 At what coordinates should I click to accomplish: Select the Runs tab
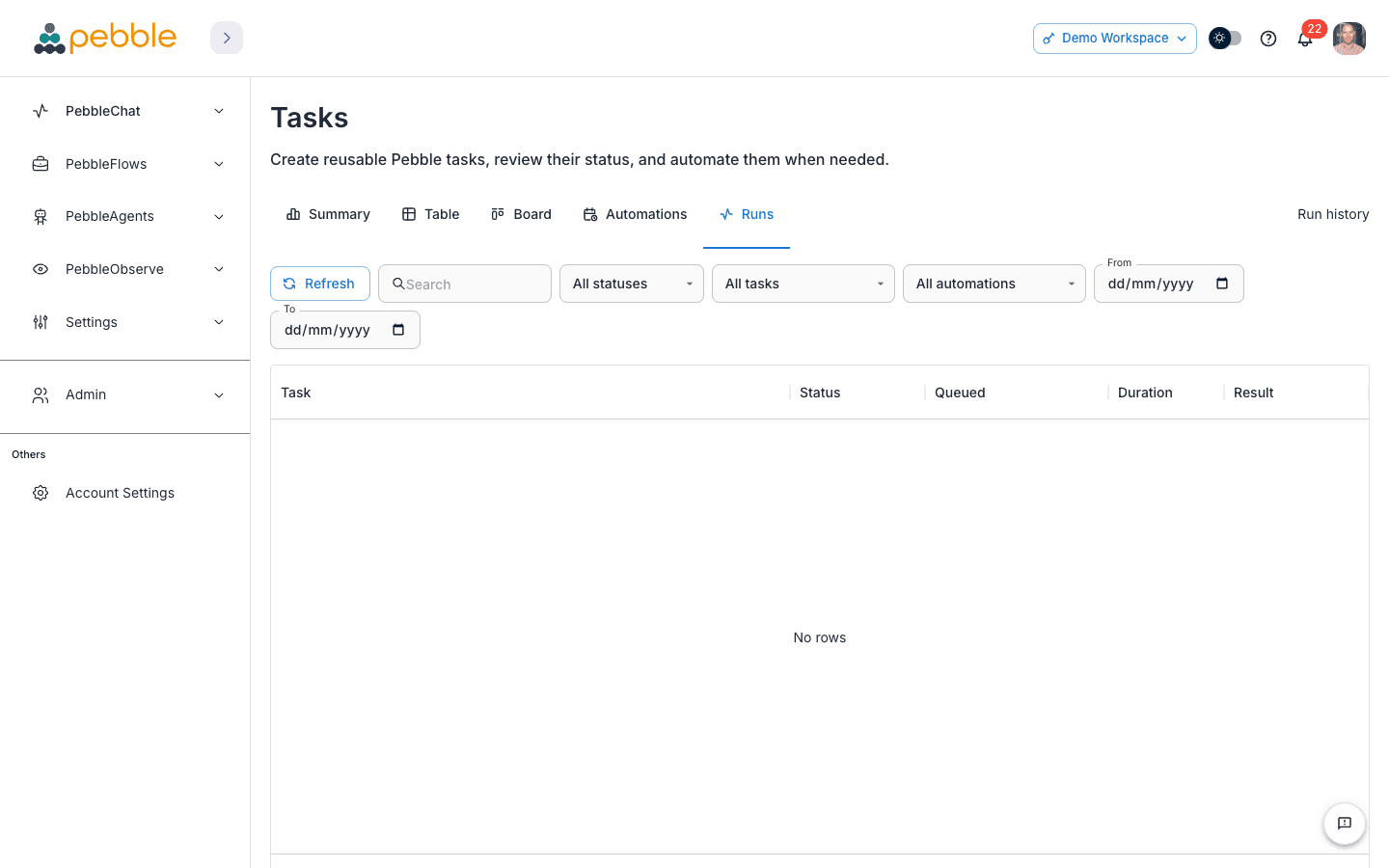click(x=747, y=214)
